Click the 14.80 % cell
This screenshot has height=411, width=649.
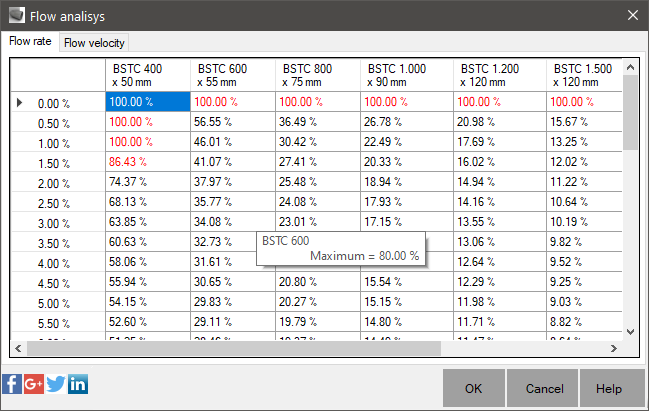[x=407, y=322]
